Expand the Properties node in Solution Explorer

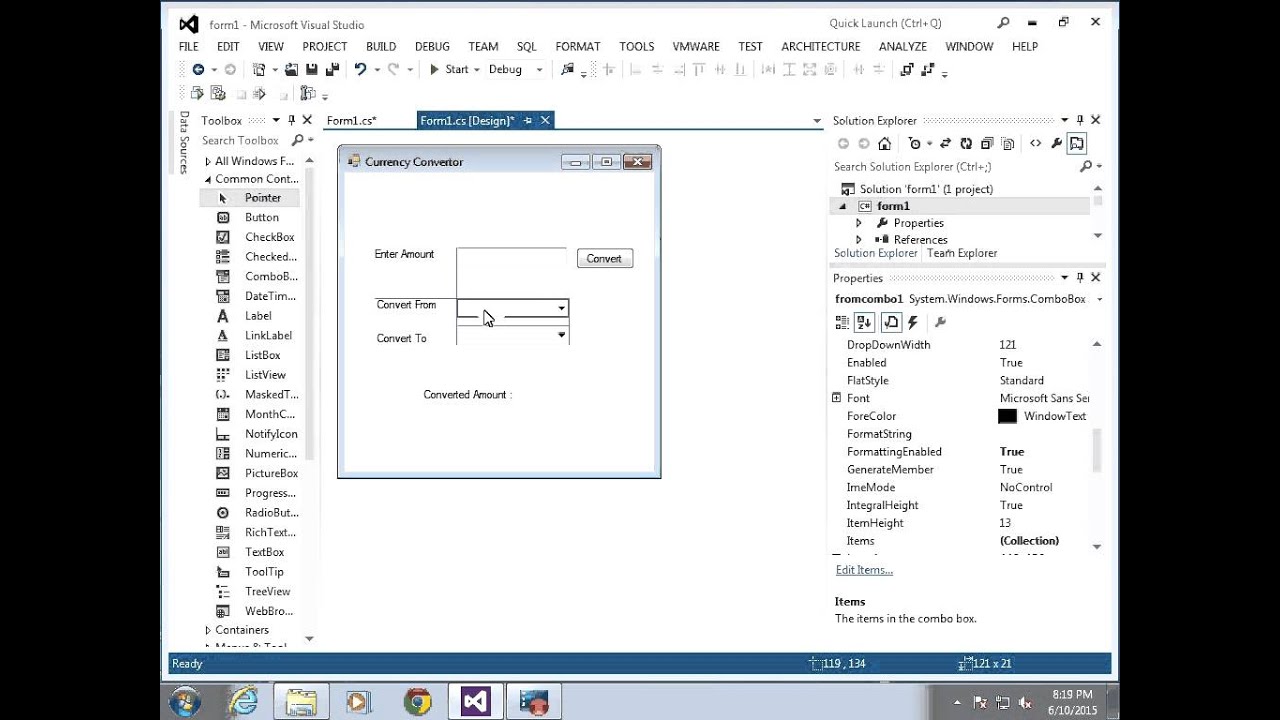[858, 223]
